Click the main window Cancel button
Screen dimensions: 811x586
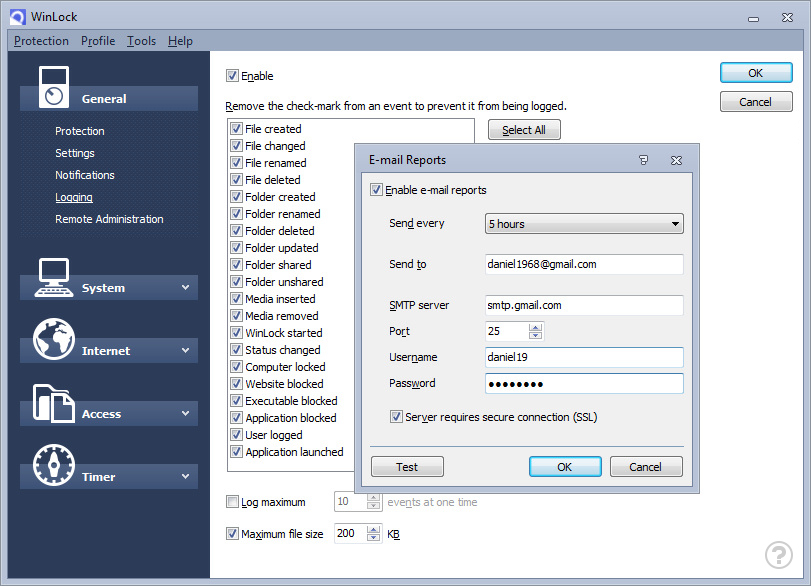pyautogui.click(x=756, y=102)
